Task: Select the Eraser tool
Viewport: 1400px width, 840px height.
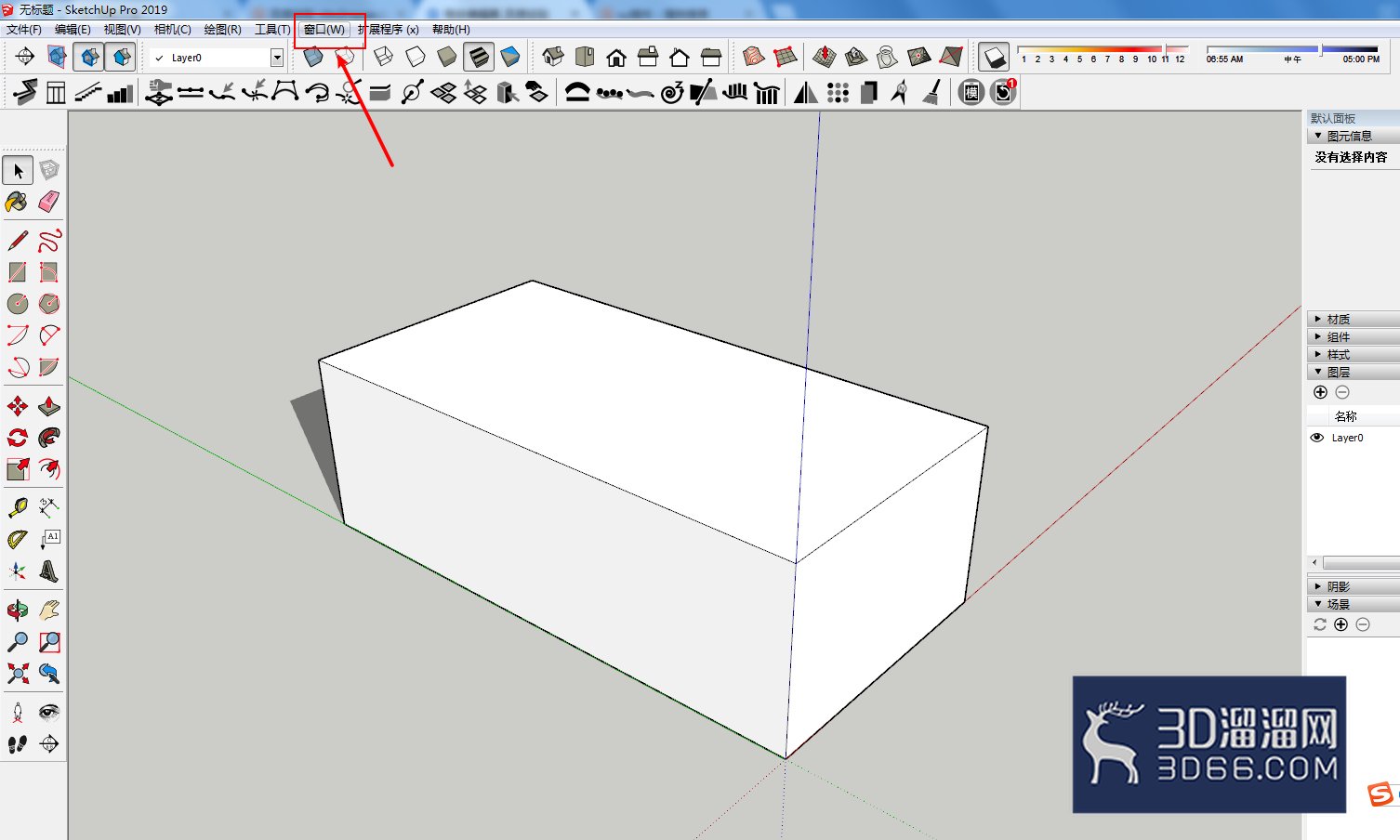Action: click(49, 202)
